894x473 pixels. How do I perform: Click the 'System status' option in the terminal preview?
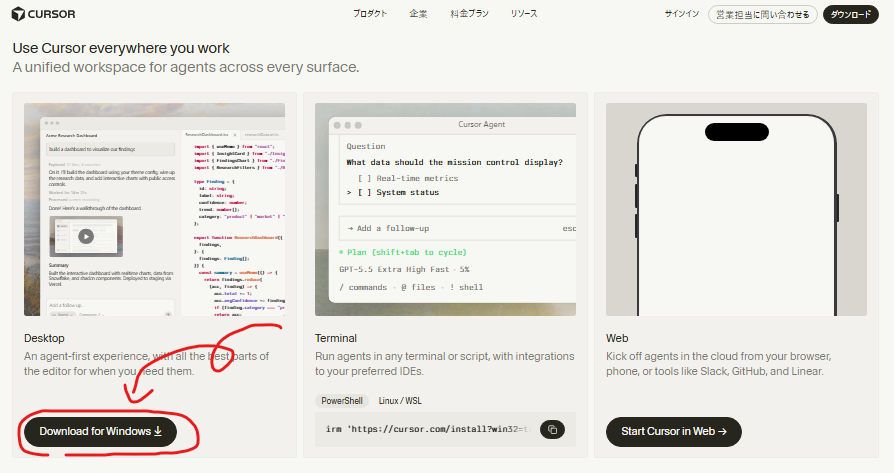click(399, 193)
